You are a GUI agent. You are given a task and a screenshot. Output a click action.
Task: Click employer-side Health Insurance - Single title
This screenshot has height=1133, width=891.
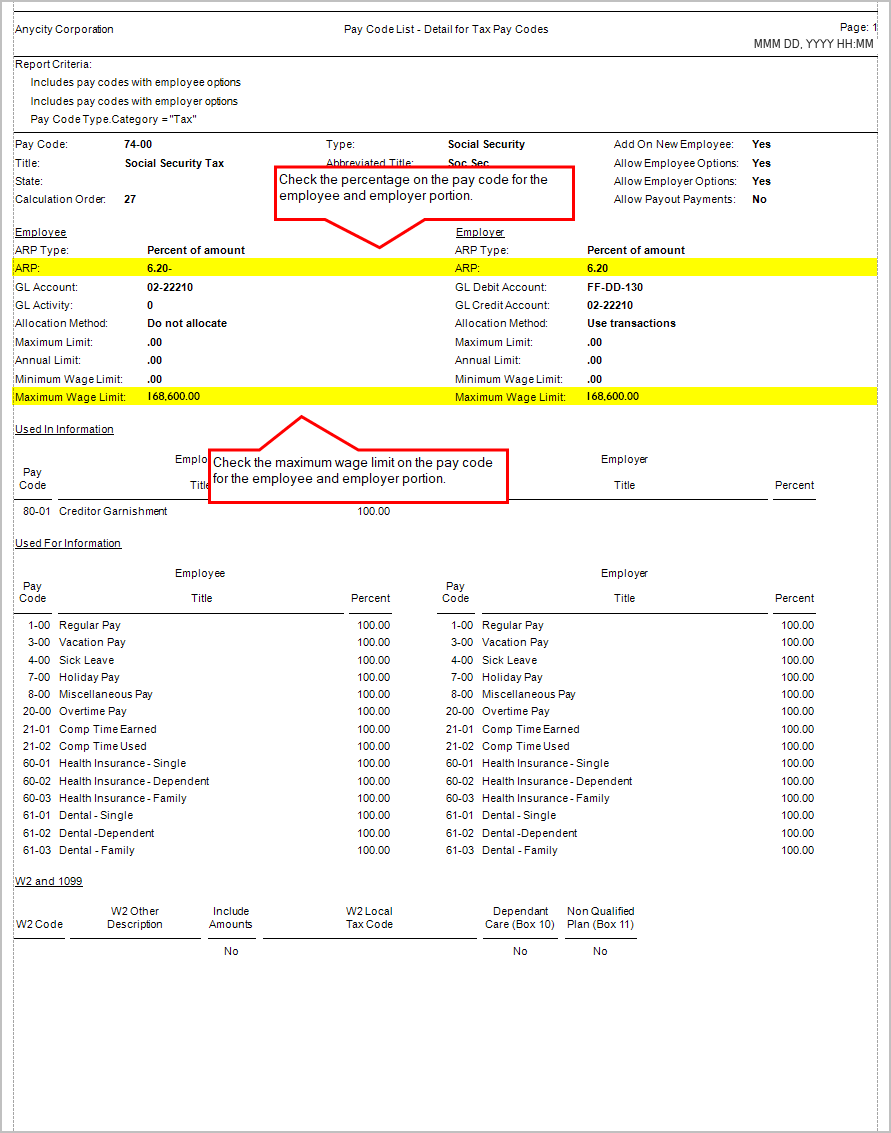click(546, 764)
